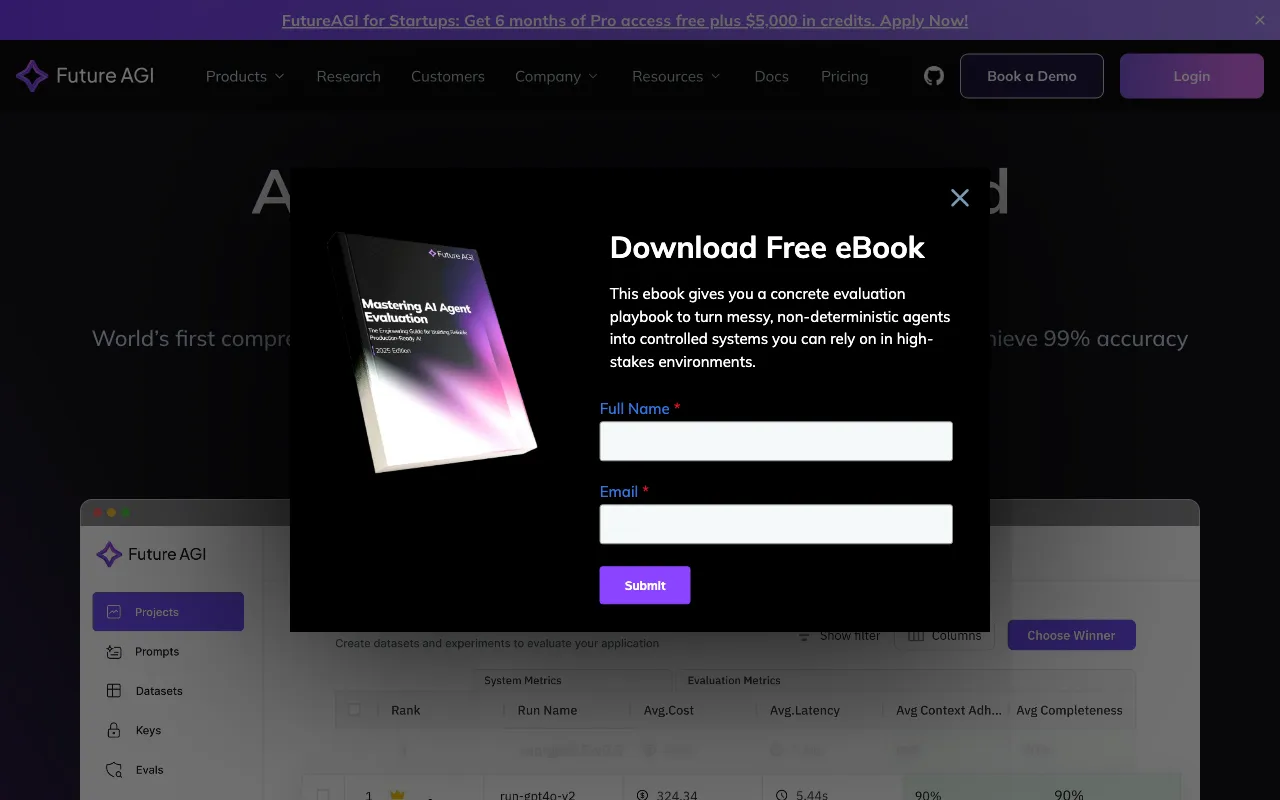This screenshot has width=1280, height=800.
Task: Select Projects in dashboard sidebar
Action: [x=168, y=612]
